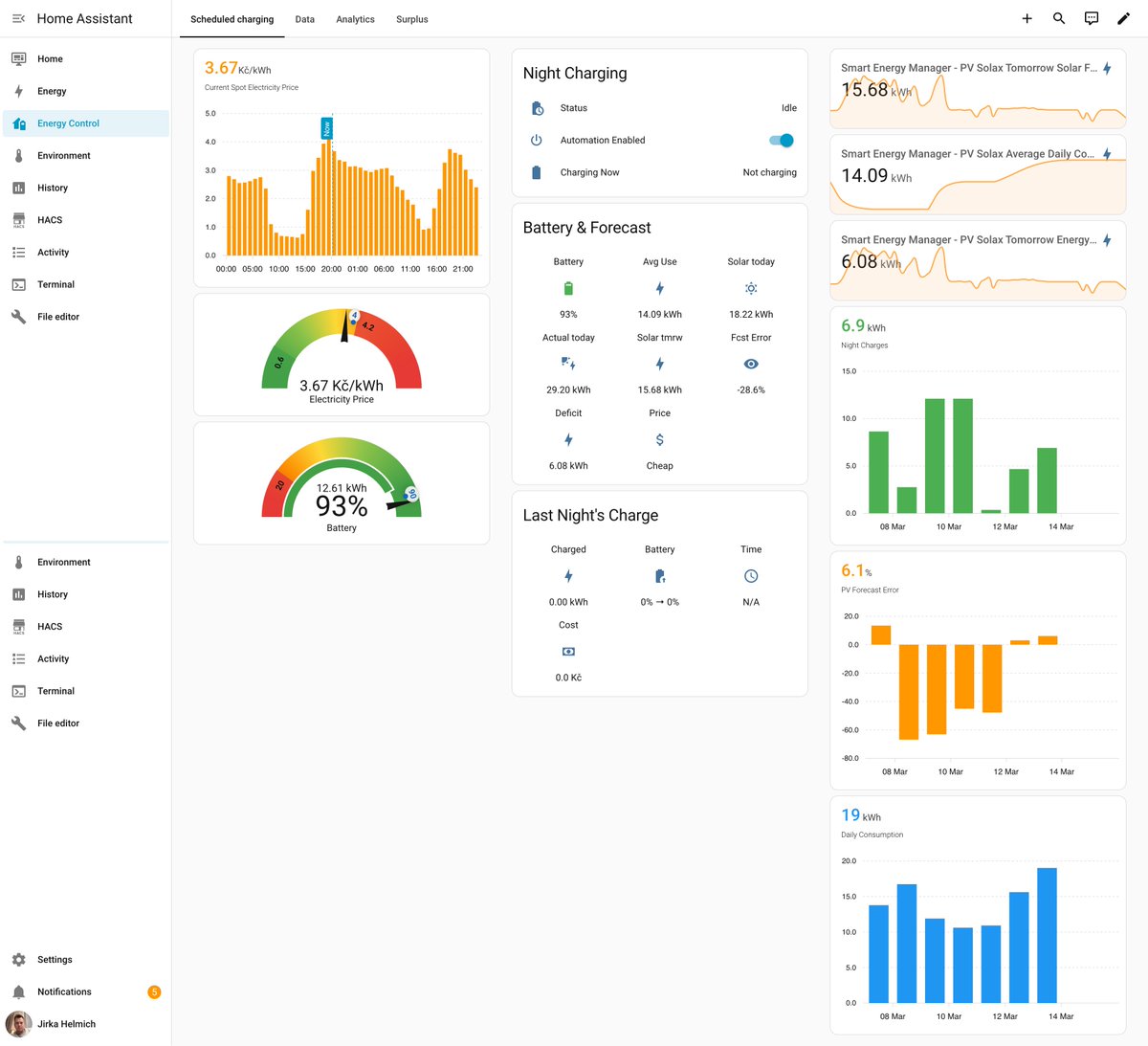1148x1046 pixels.
Task: Click the 0.0 Kč cost value
Action: click(568, 678)
